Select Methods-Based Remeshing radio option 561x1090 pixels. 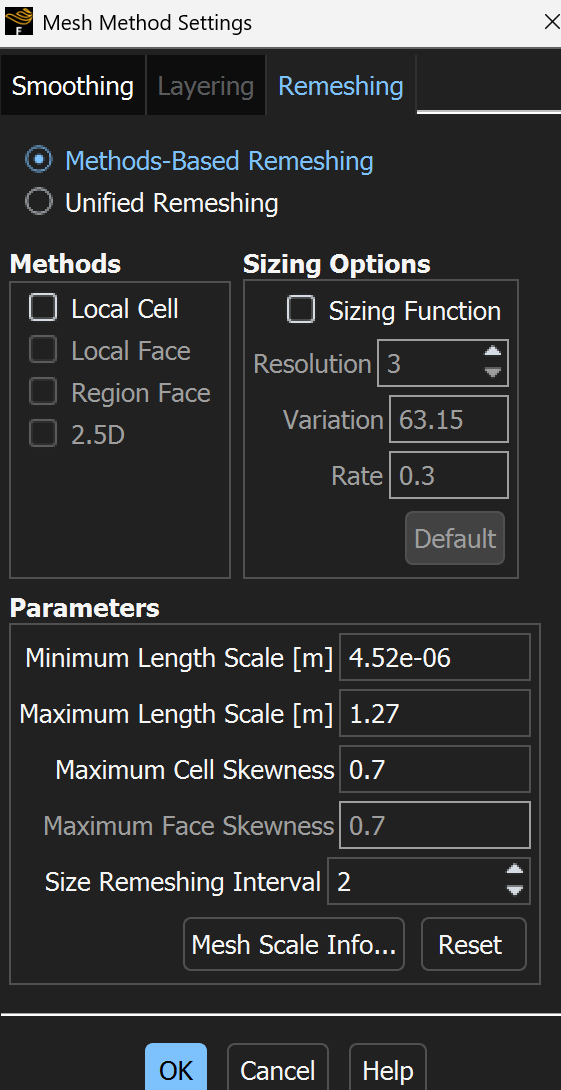38,161
